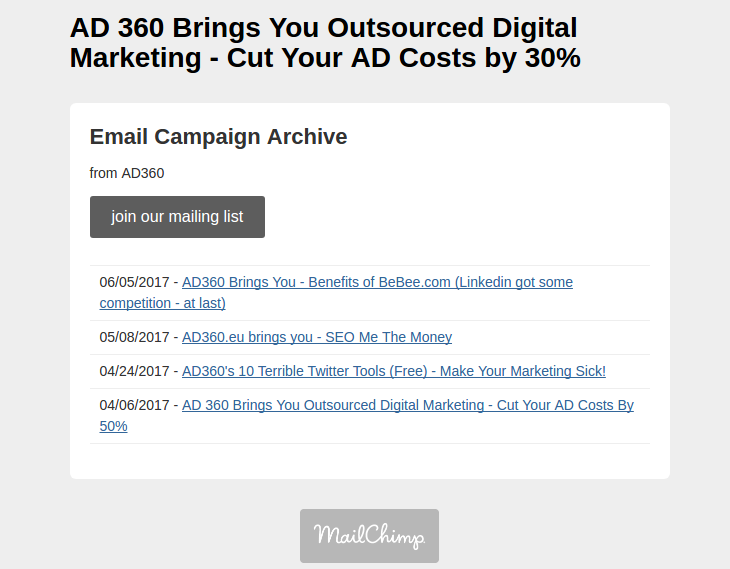Click the 04/24/2017 campaign date
Image resolution: width=730 pixels, height=569 pixels.
point(135,371)
